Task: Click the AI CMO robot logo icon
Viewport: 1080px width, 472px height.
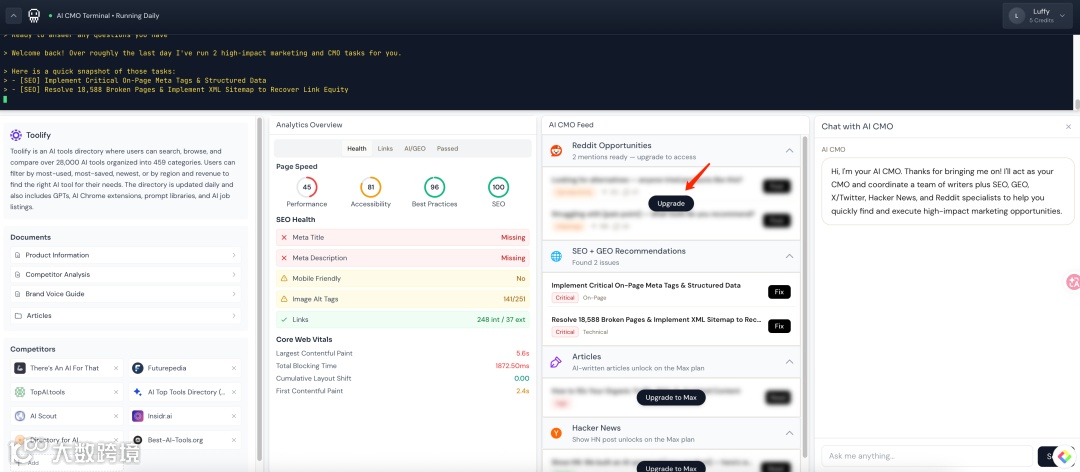Action: [x=34, y=15]
